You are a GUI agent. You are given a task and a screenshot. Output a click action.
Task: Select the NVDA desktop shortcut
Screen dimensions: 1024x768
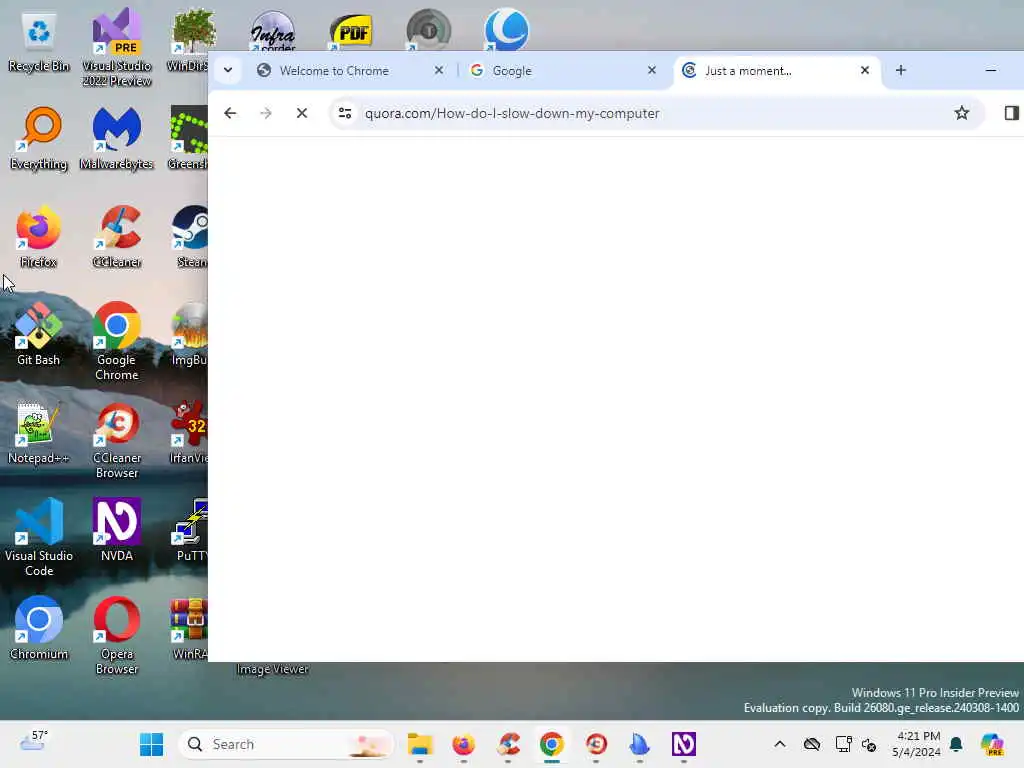click(117, 530)
